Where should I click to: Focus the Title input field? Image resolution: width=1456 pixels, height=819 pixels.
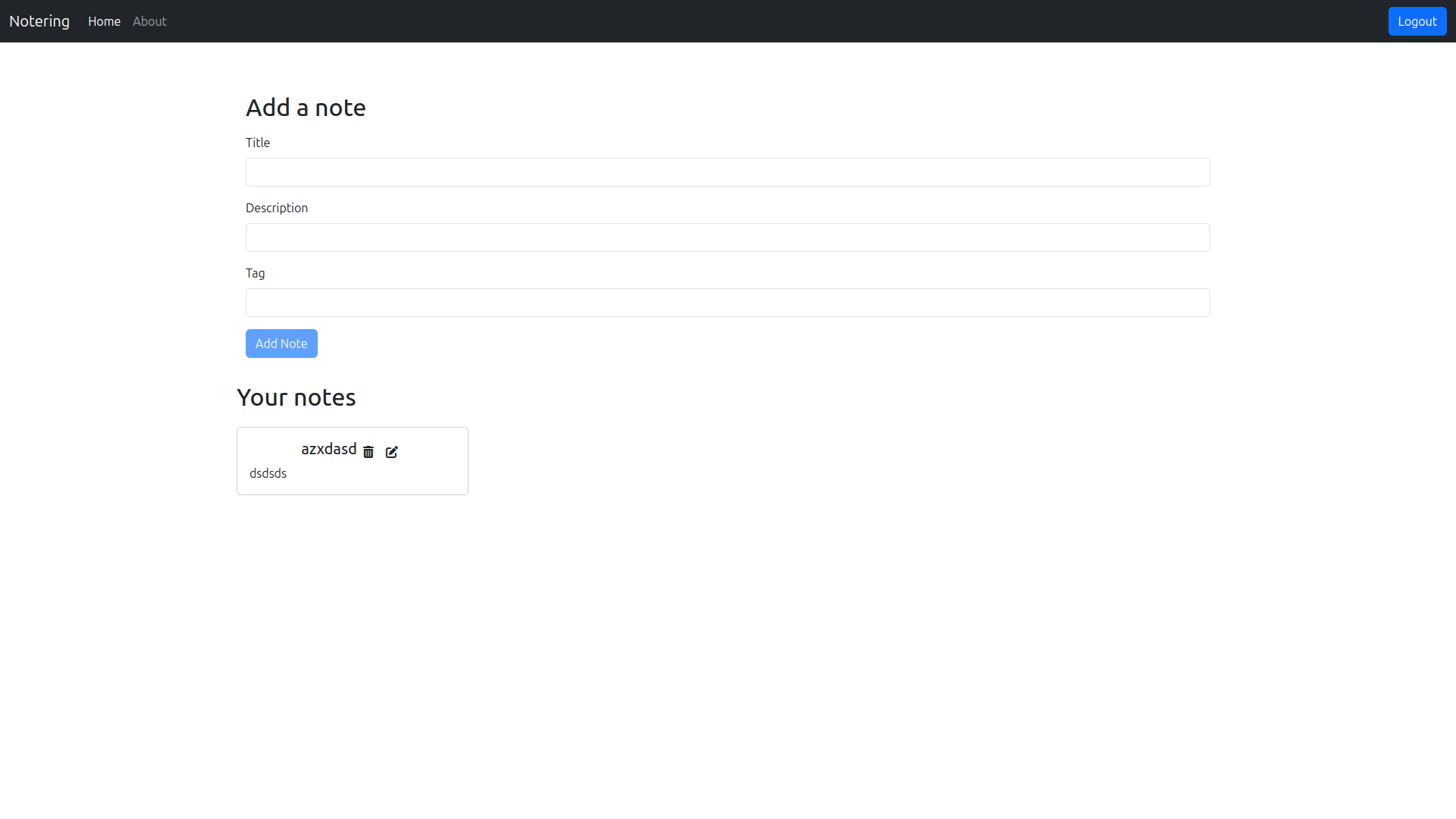pyautogui.click(x=727, y=172)
